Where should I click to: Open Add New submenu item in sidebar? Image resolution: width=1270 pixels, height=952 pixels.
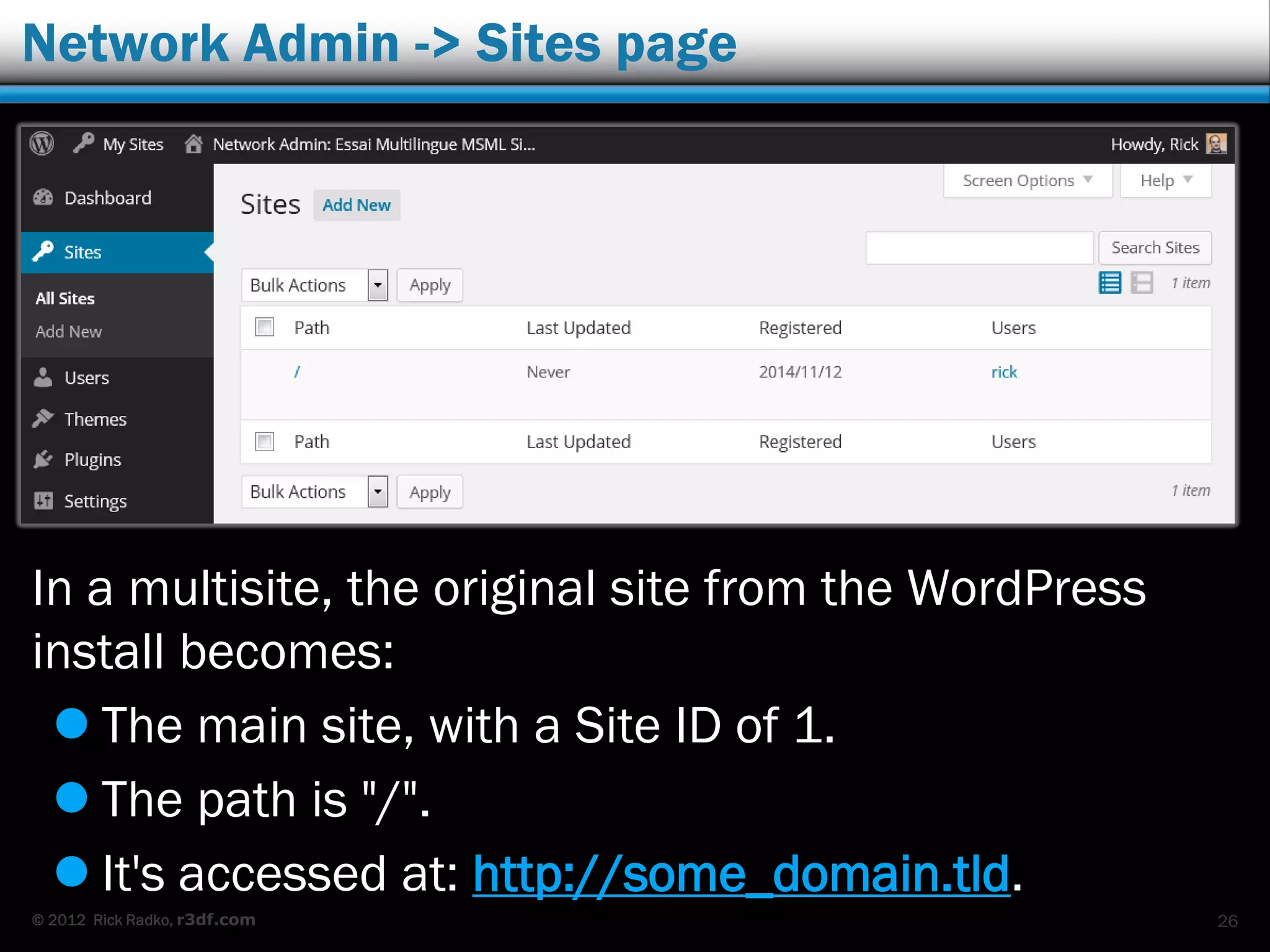tap(68, 332)
